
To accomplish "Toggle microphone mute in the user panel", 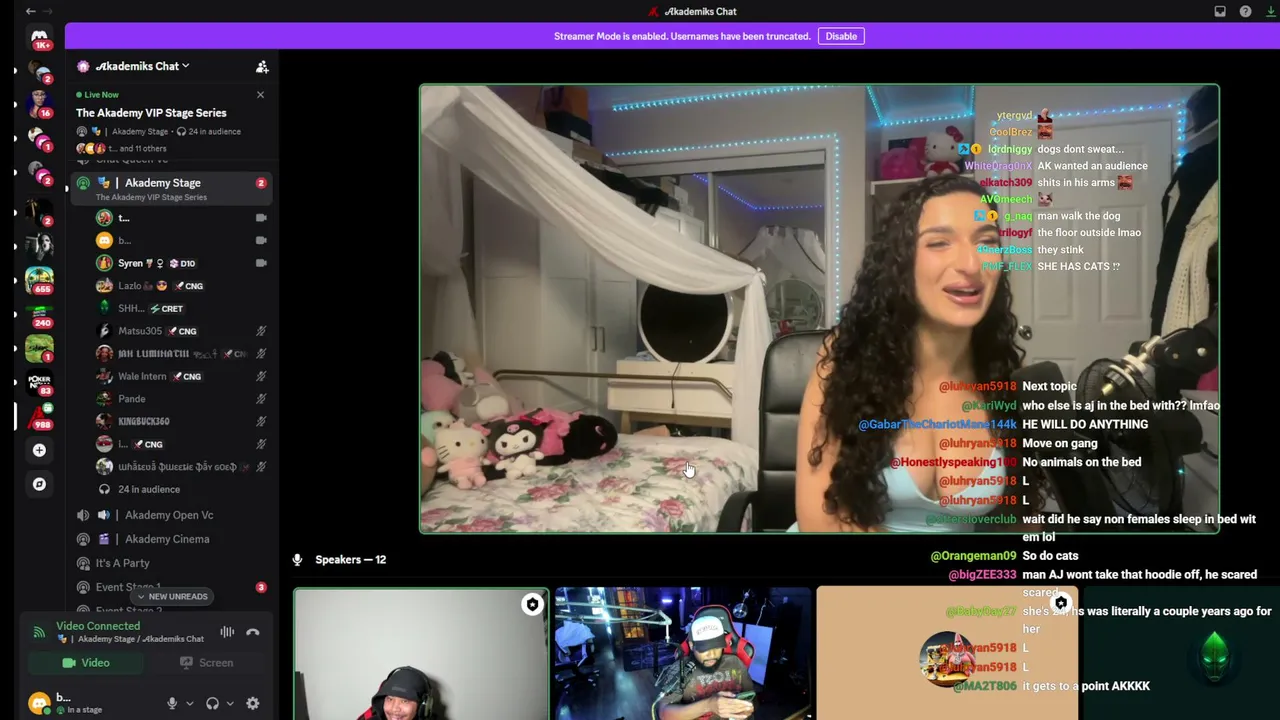I will [172, 703].
